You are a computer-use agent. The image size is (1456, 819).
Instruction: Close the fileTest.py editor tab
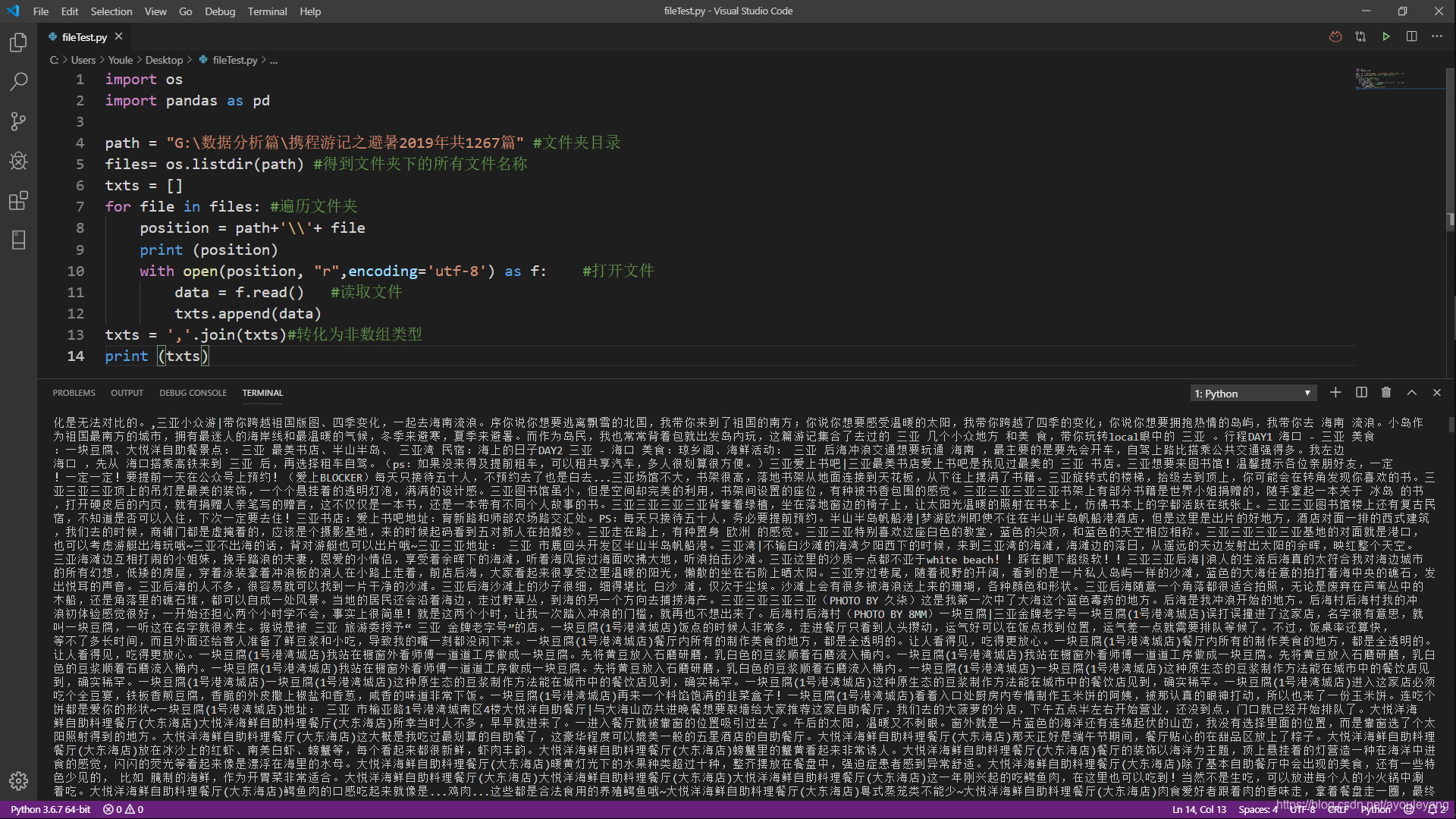click(x=118, y=36)
